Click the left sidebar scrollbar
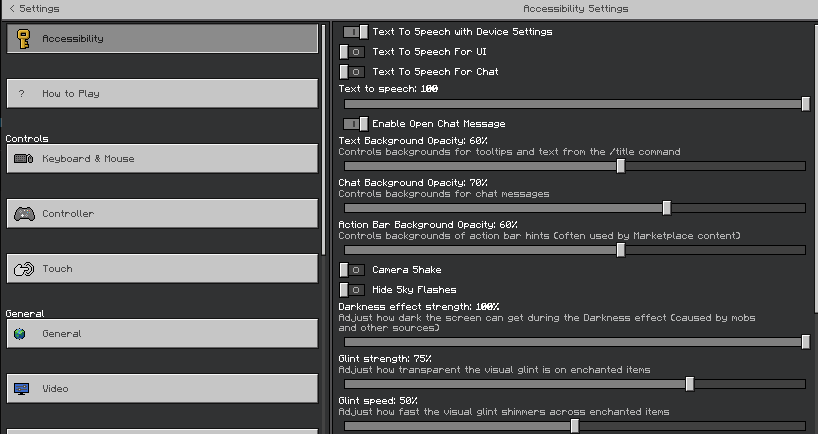The image size is (818, 434). (x=323, y=140)
